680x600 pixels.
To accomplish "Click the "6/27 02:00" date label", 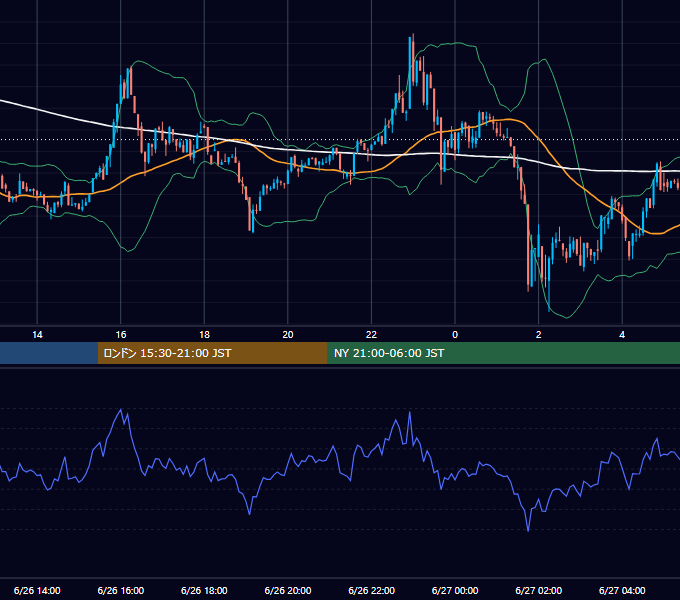I will [x=539, y=590].
